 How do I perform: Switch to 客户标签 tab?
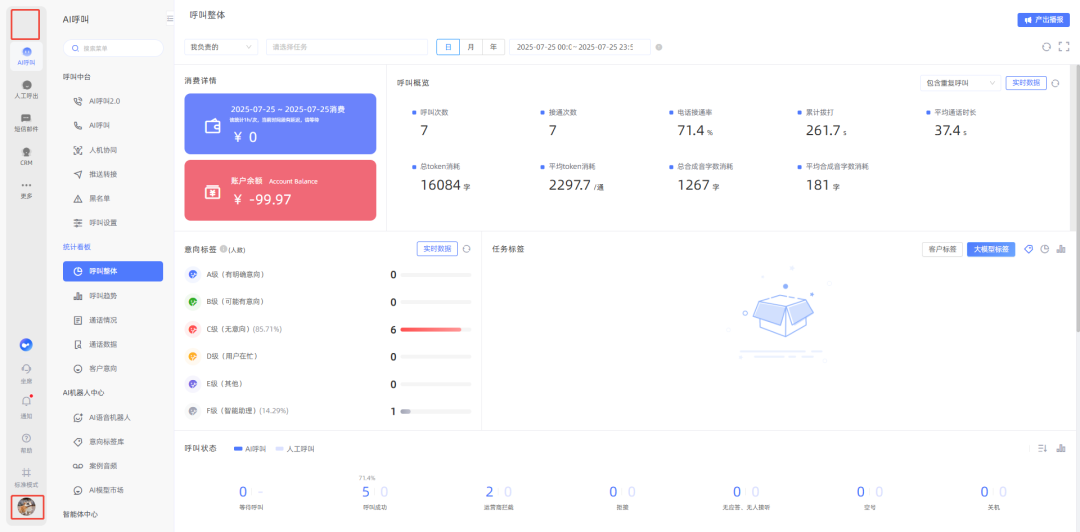tap(942, 249)
